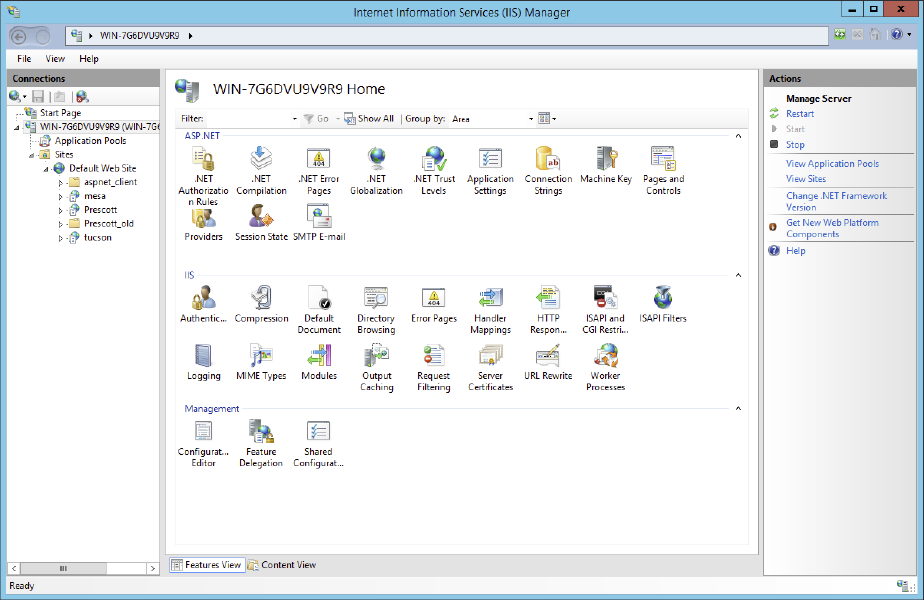Image resolution: width=924 pixels, height=601 pixels.
Task: Expand the Prescott_old tree node
Action: (60, 224)
